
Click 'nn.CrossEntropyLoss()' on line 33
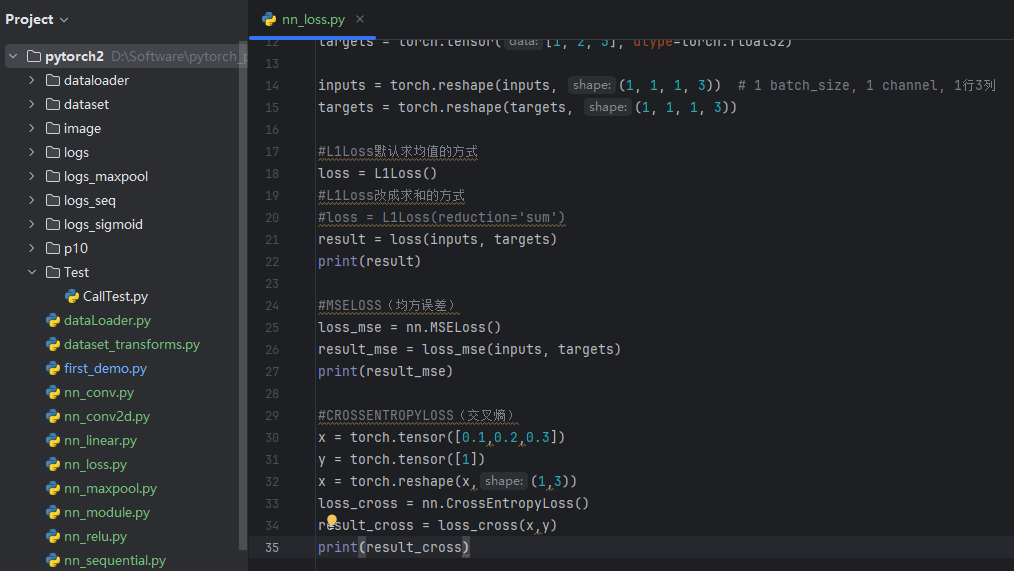click(505, 503)
